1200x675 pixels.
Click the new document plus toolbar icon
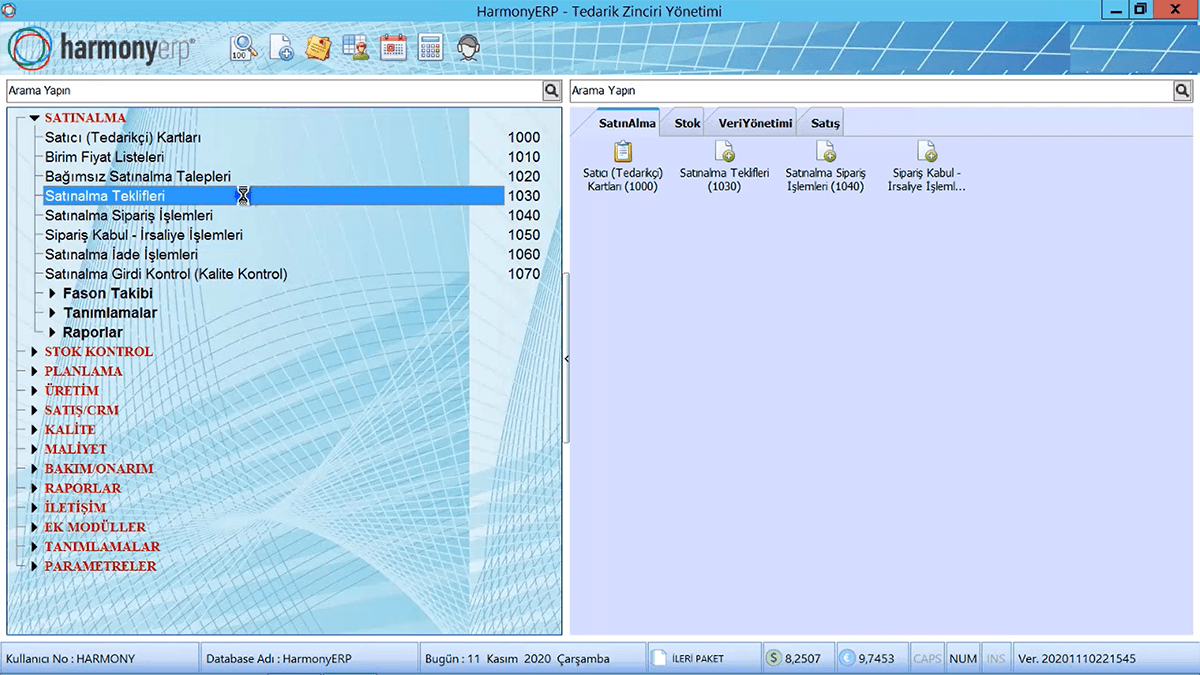tap(281, 47)
